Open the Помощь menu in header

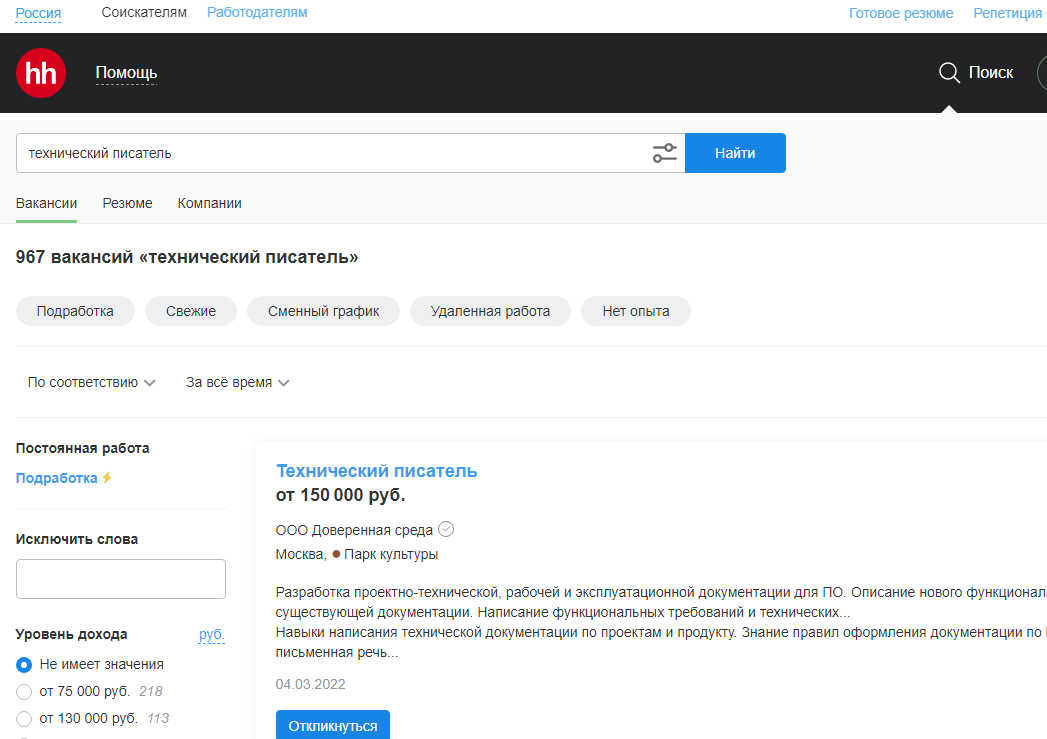click(x=126, y=73)
